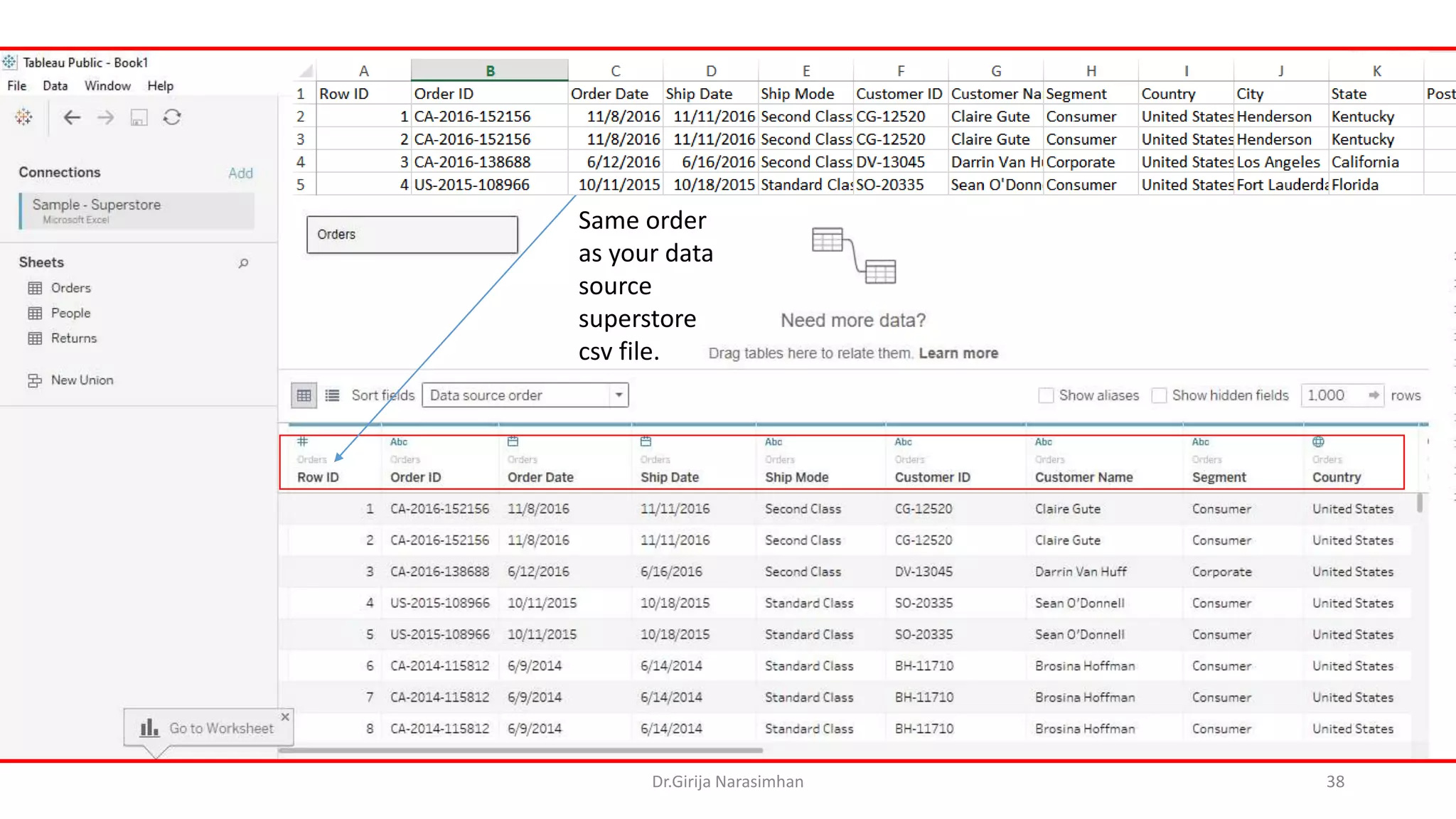This screenshot has height=819, width=1456.
Task: Click the Abc type icon above Segment
Action: [x=1201, y=441]
